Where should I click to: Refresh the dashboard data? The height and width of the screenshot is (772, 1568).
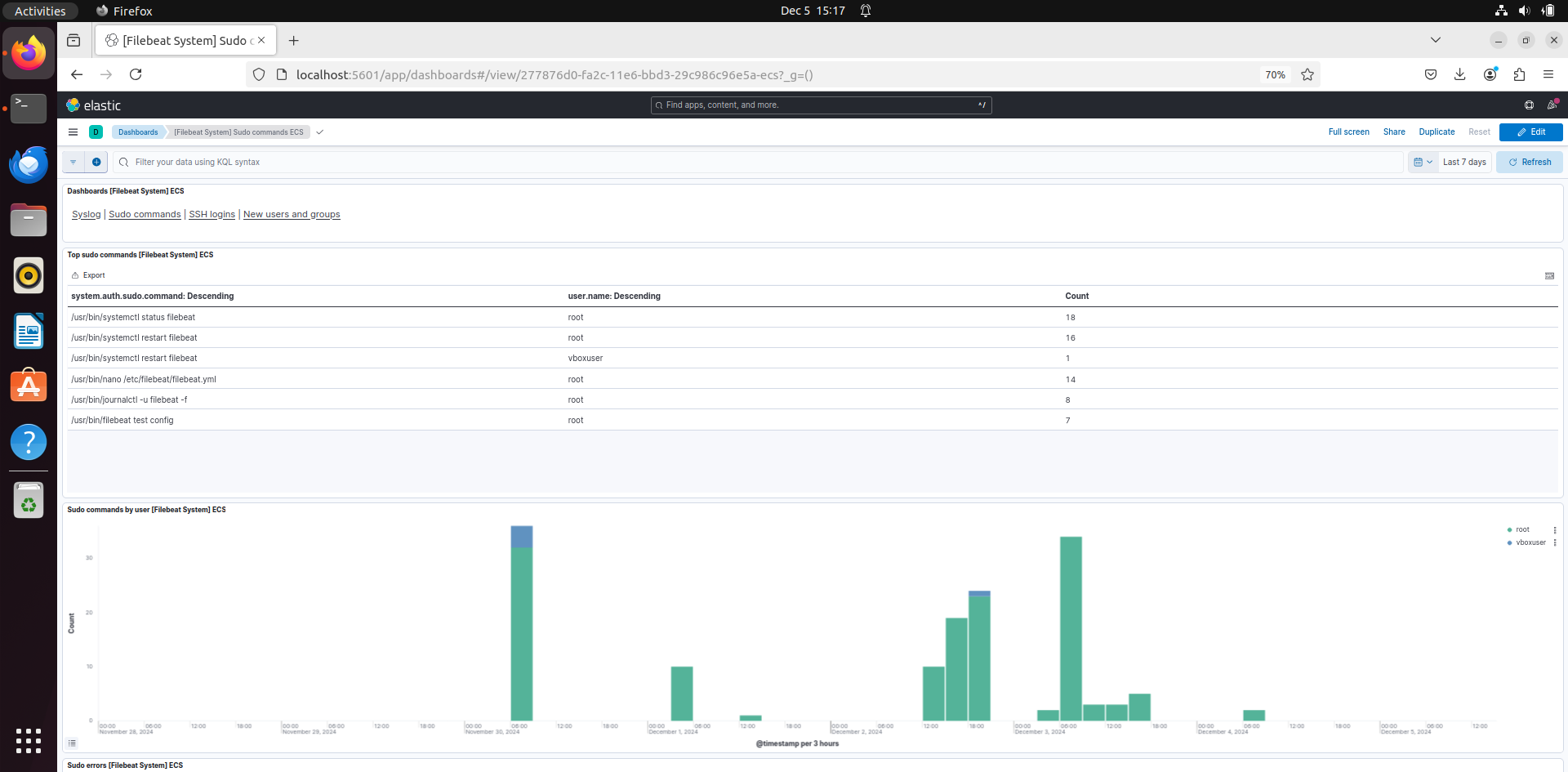click(x=1529, y=162)
